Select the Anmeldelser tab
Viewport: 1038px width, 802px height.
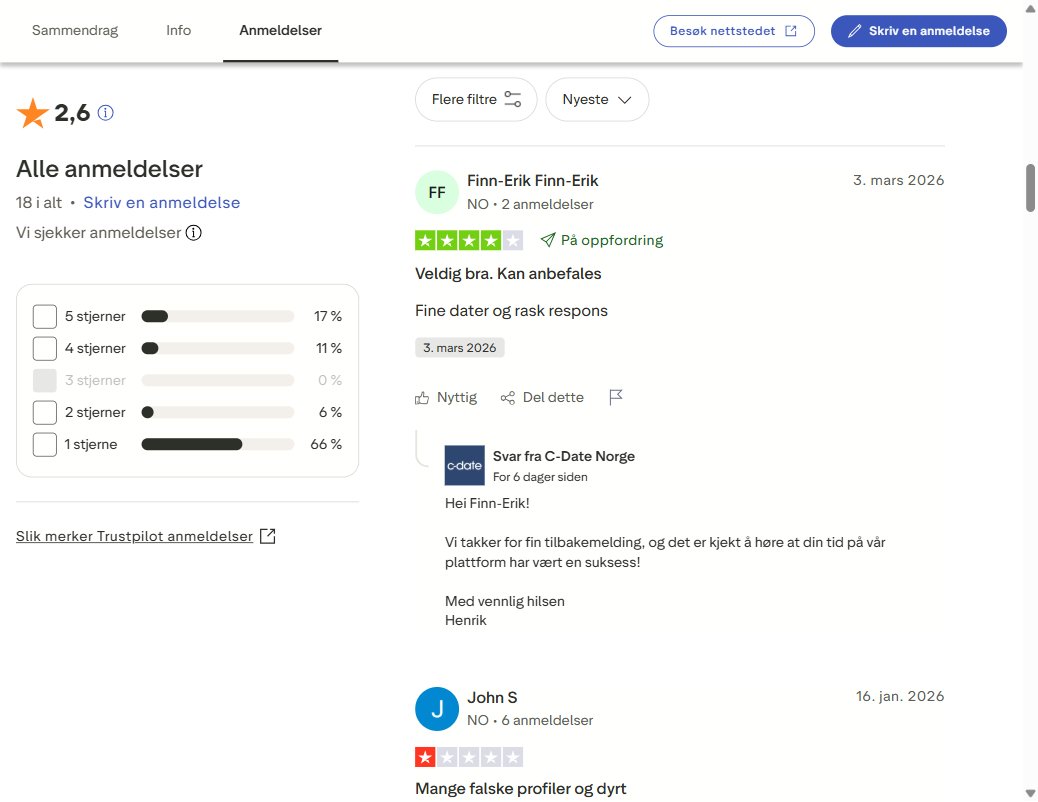tap(281, 30)
